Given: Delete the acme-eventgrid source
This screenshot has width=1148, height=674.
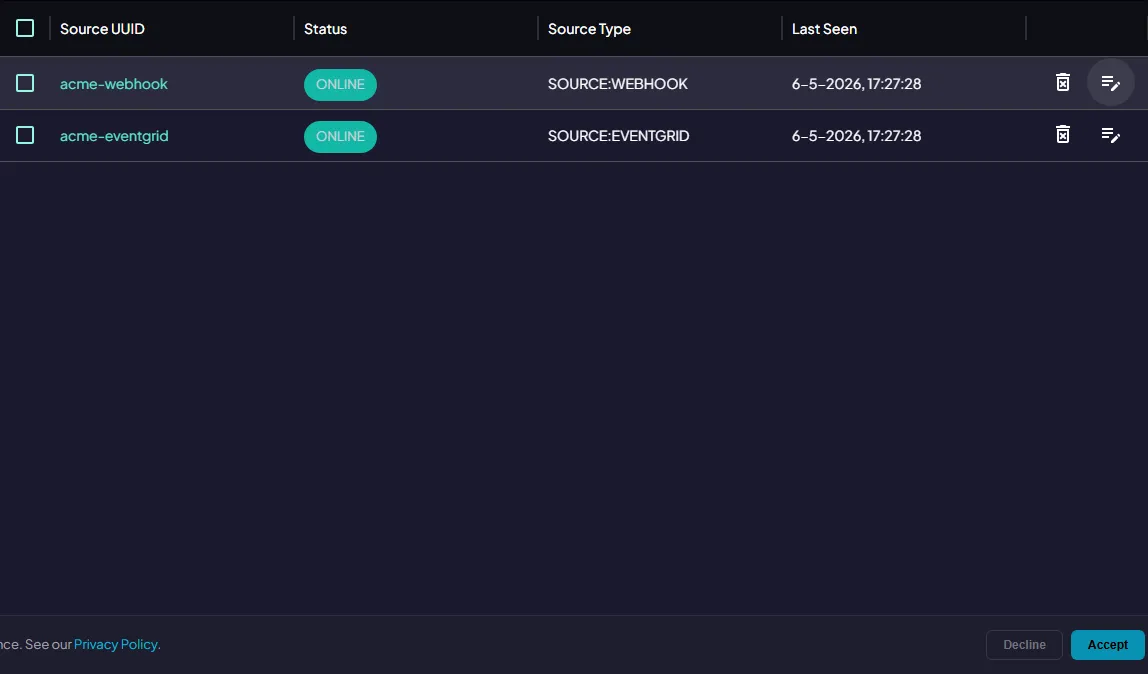Looking at the screenshot, I should click(1062, 135).
